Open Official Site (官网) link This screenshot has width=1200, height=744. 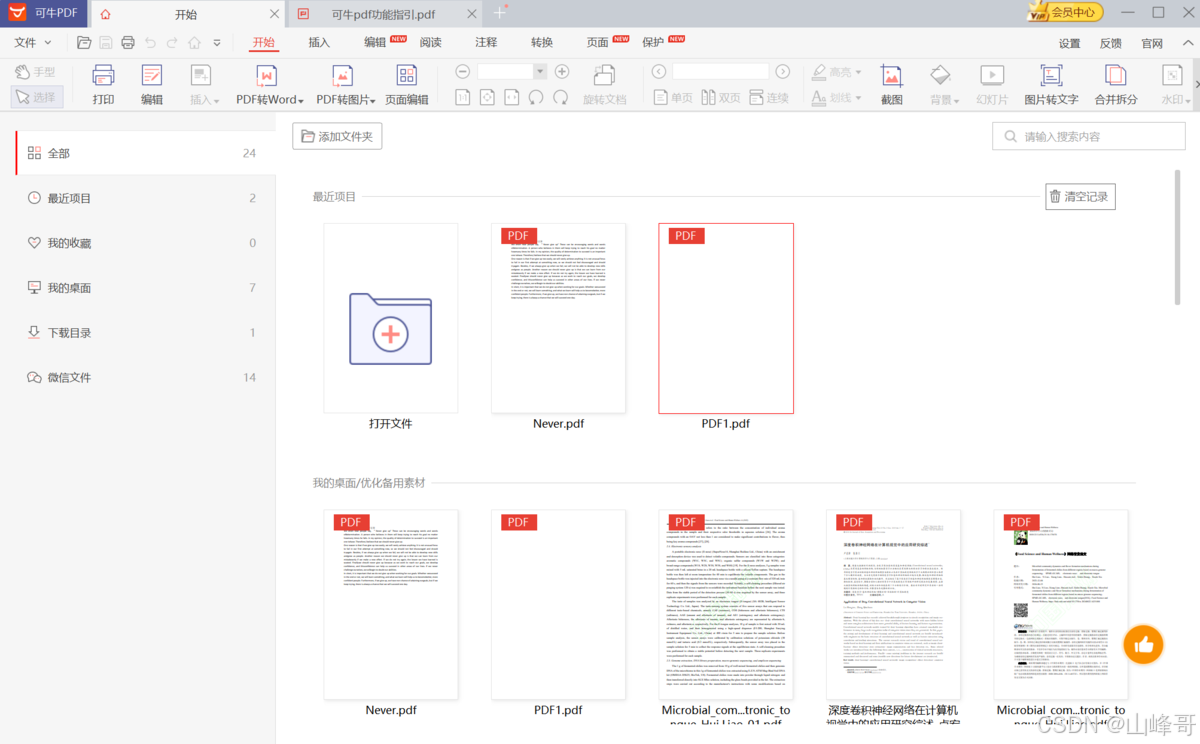click(1152, 43)
